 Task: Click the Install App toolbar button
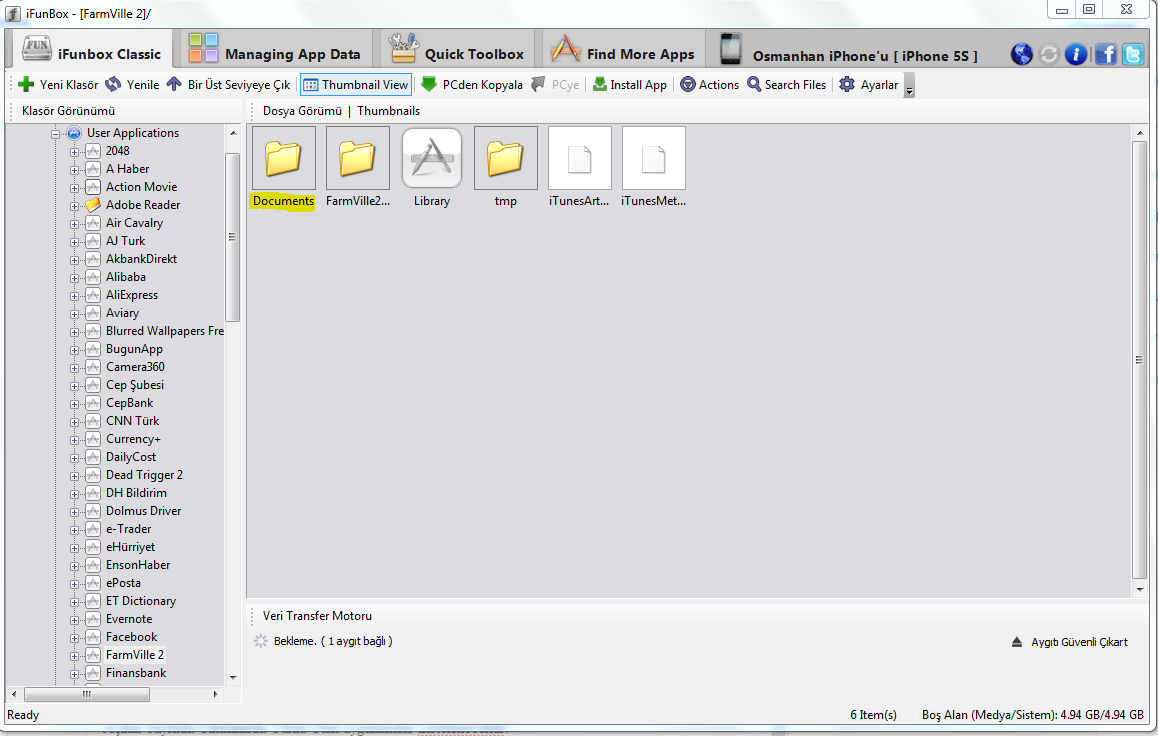coord(630,85)
